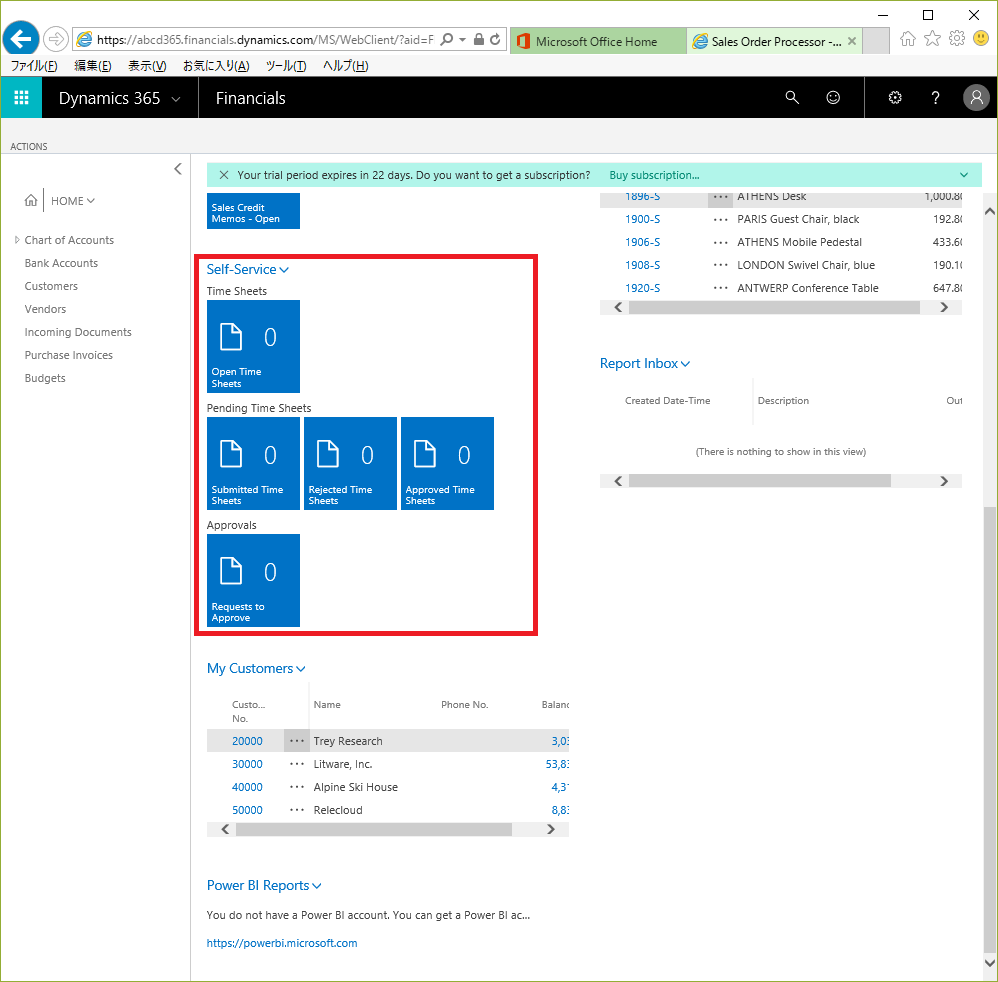Expand the trial notification chevron
Viewport: 998px width, 982px height.
[964, 175]
